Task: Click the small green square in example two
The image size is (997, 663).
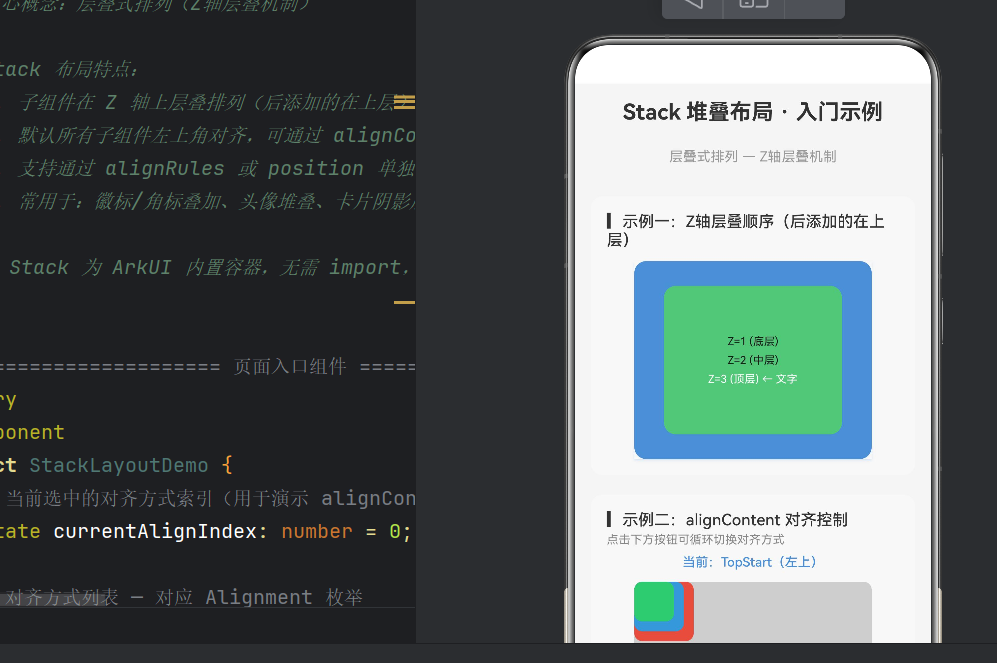Action: coord(654,601)
